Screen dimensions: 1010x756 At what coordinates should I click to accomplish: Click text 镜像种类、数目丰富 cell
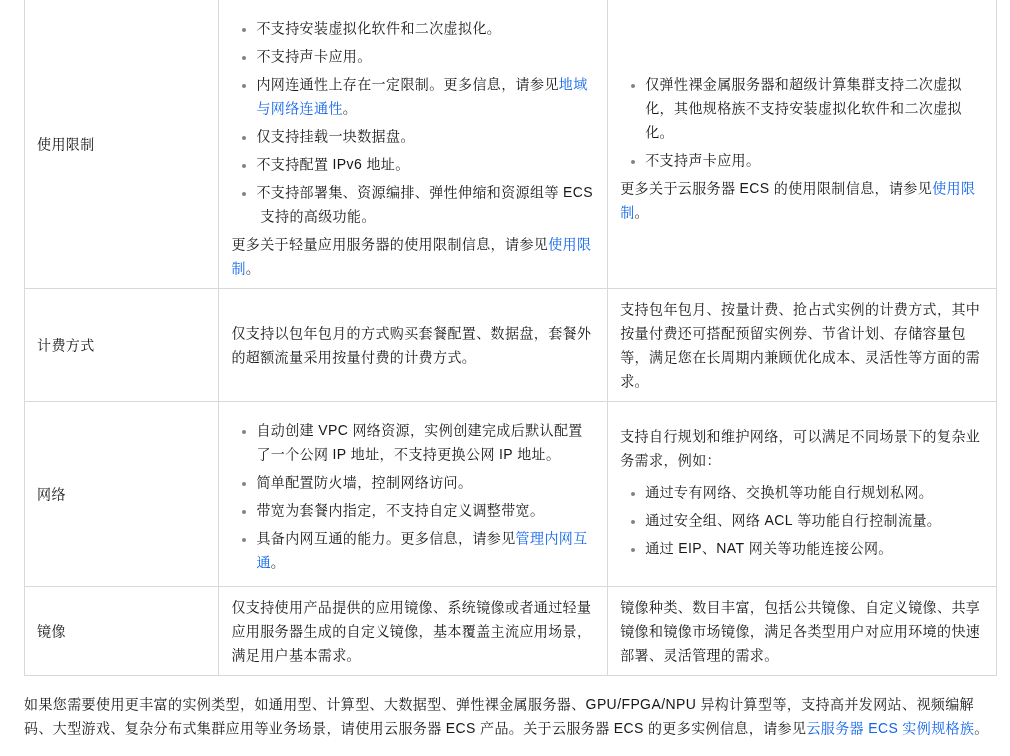800,631
